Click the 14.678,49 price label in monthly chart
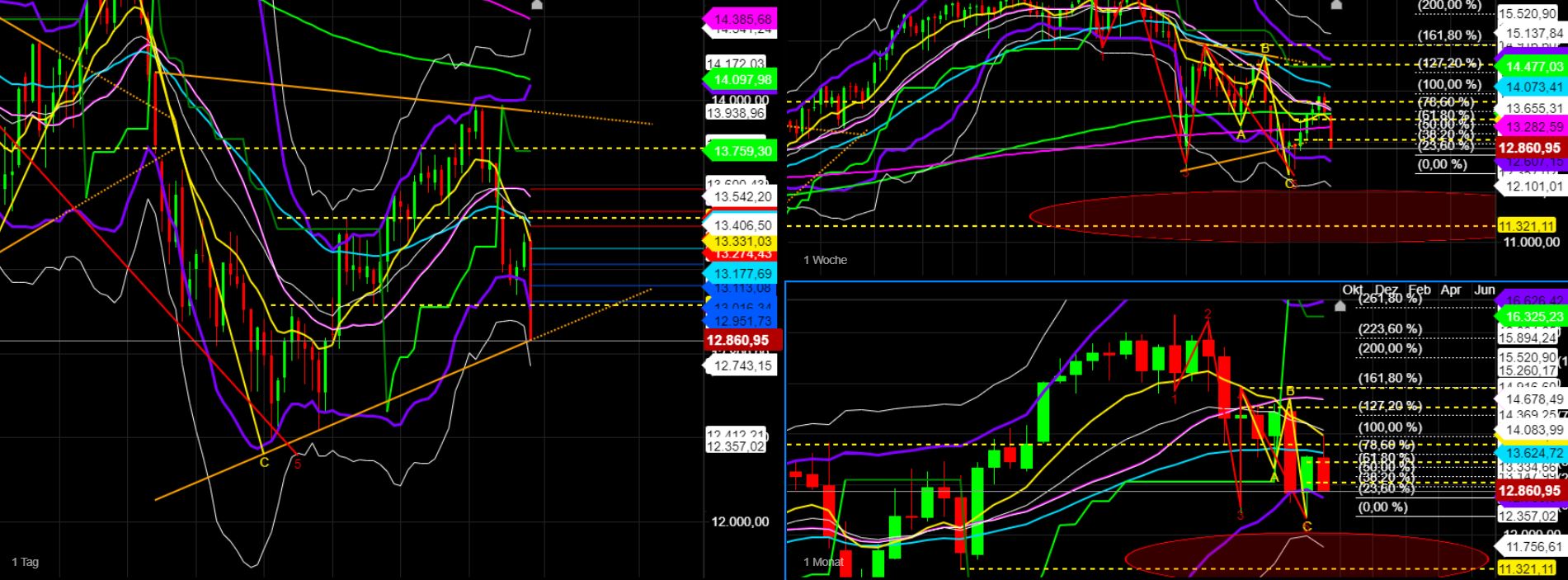Viewport: 1568px width, 580px height. [1532, 399]
